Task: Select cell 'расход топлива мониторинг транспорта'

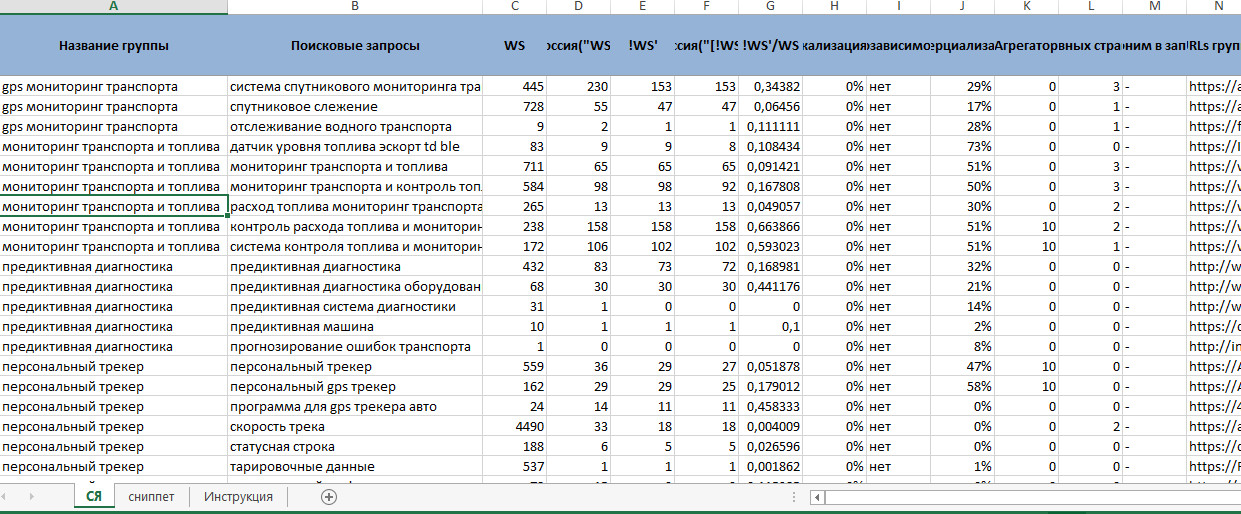Action: [x=355, y=207]
